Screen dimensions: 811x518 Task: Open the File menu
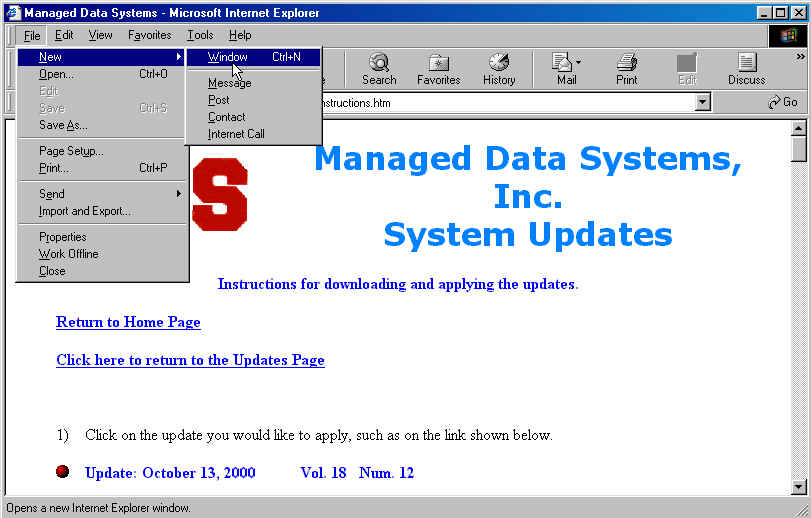pos(32,35)
